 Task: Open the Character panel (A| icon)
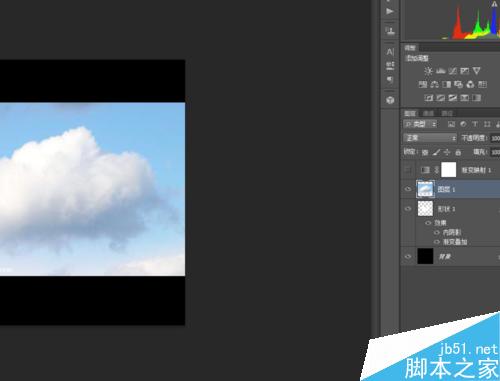[x=390, y=52]
